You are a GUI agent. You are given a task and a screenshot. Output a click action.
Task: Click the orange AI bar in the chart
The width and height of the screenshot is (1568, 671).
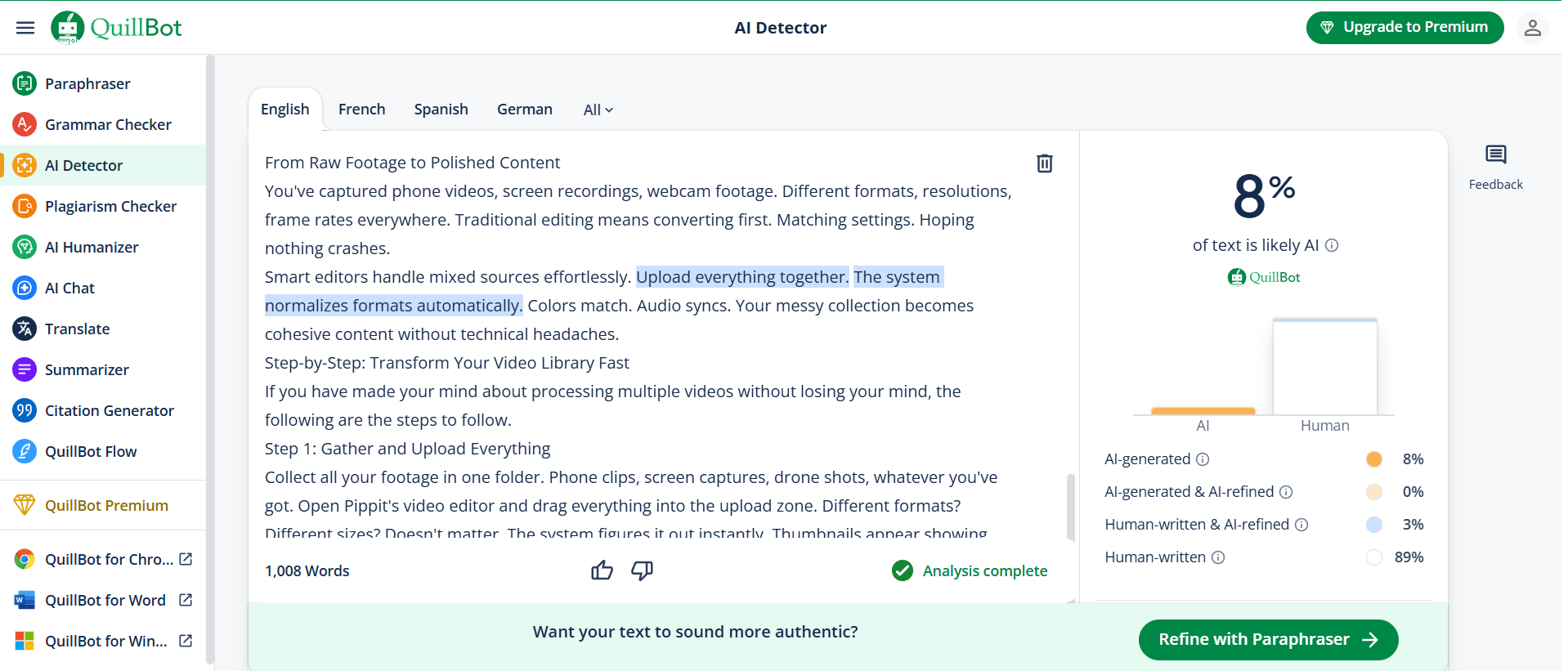coord(1203,411)
